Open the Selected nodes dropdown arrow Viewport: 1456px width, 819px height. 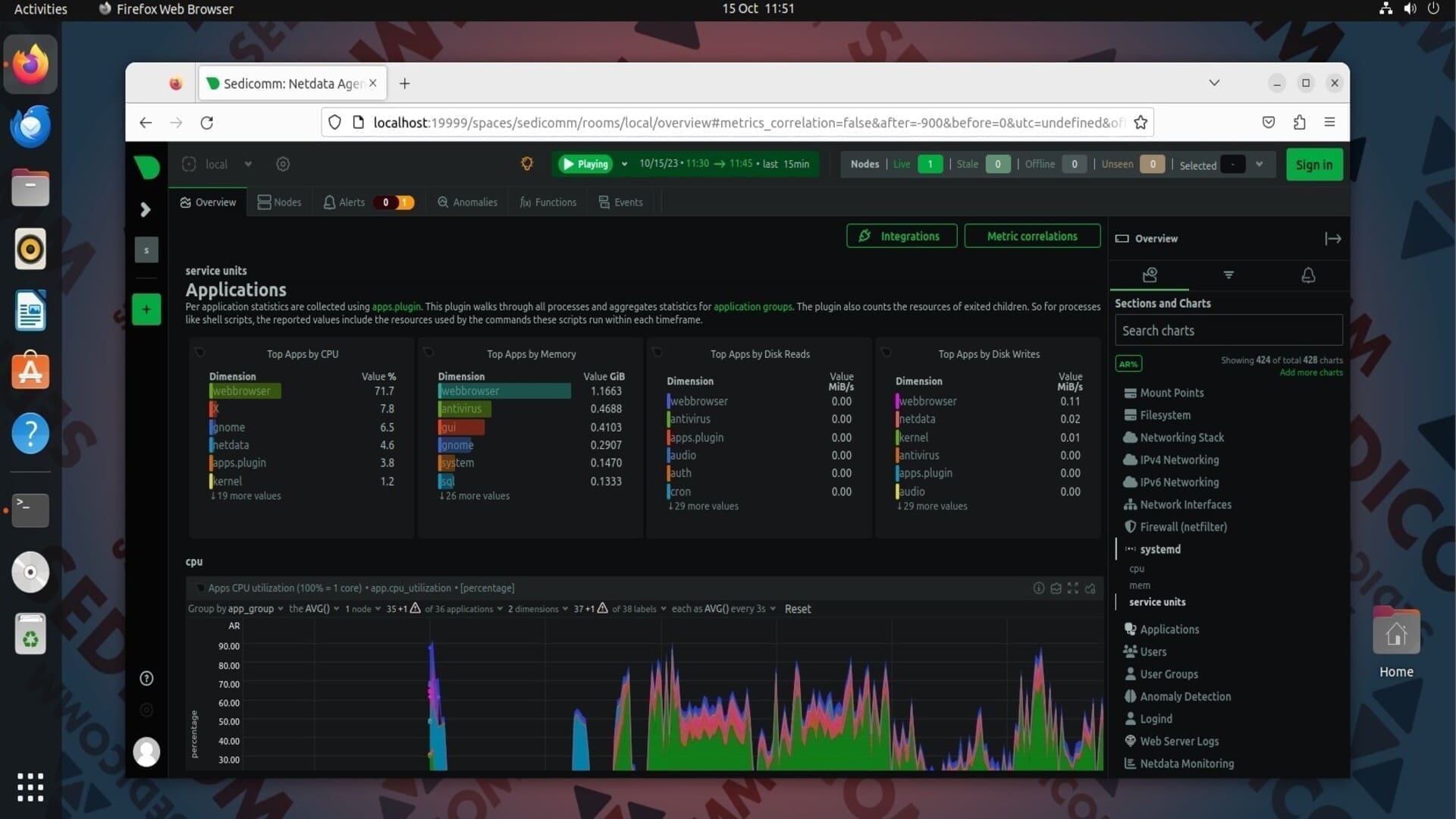1259,164
